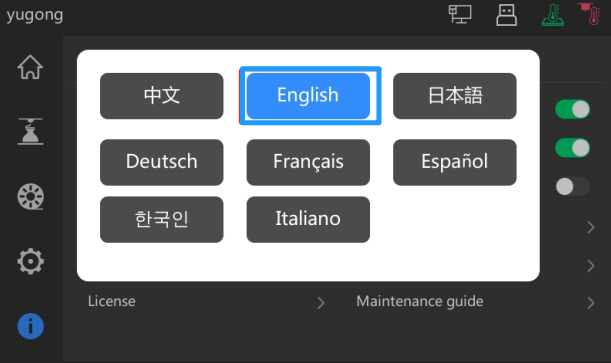Open the filament spool sidebar icon
The width and height of the screenshot is (611, 363).
pyautogui.click(x=30, y=197)
